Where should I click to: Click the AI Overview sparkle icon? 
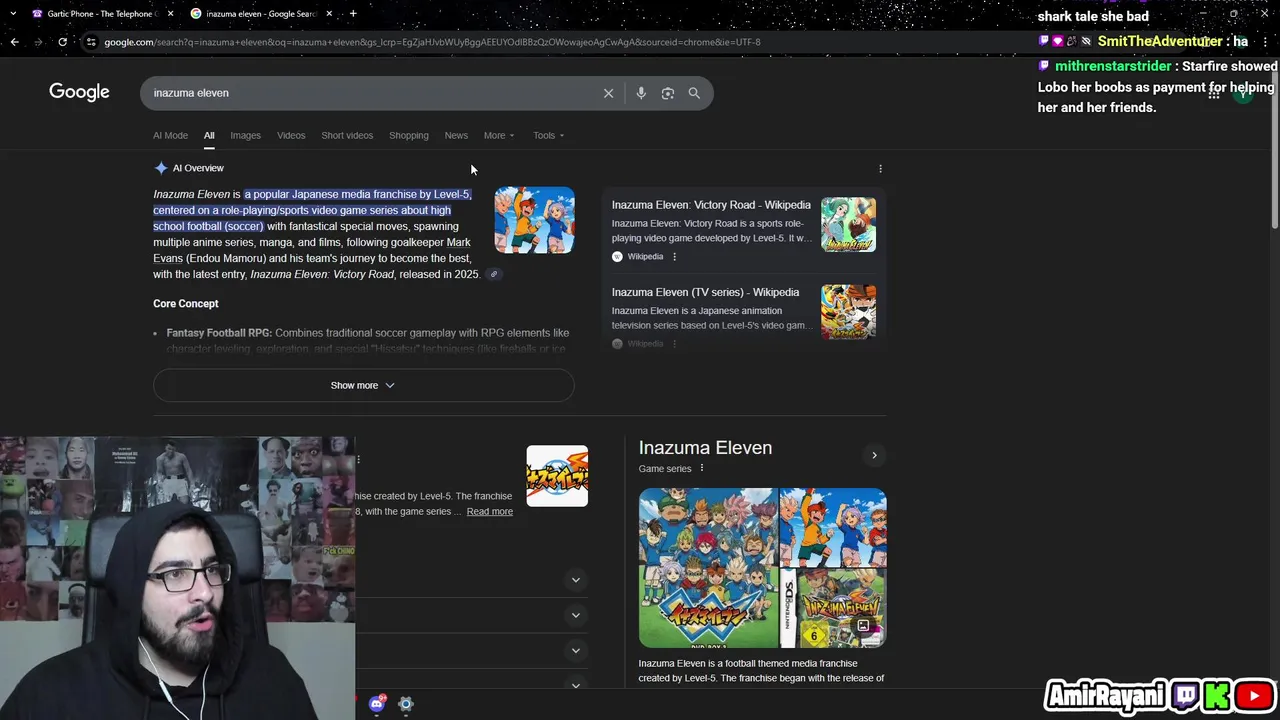pyautogui.click(x=161, y=168)
